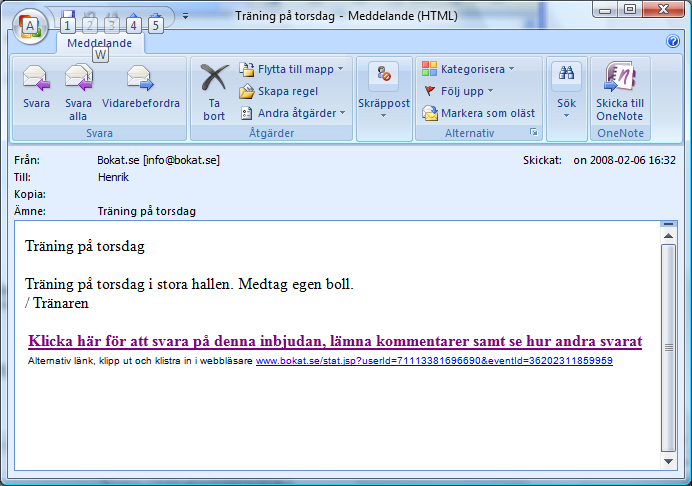Click the Svara alla reply-all icon
692x486 pixels.
79,77
